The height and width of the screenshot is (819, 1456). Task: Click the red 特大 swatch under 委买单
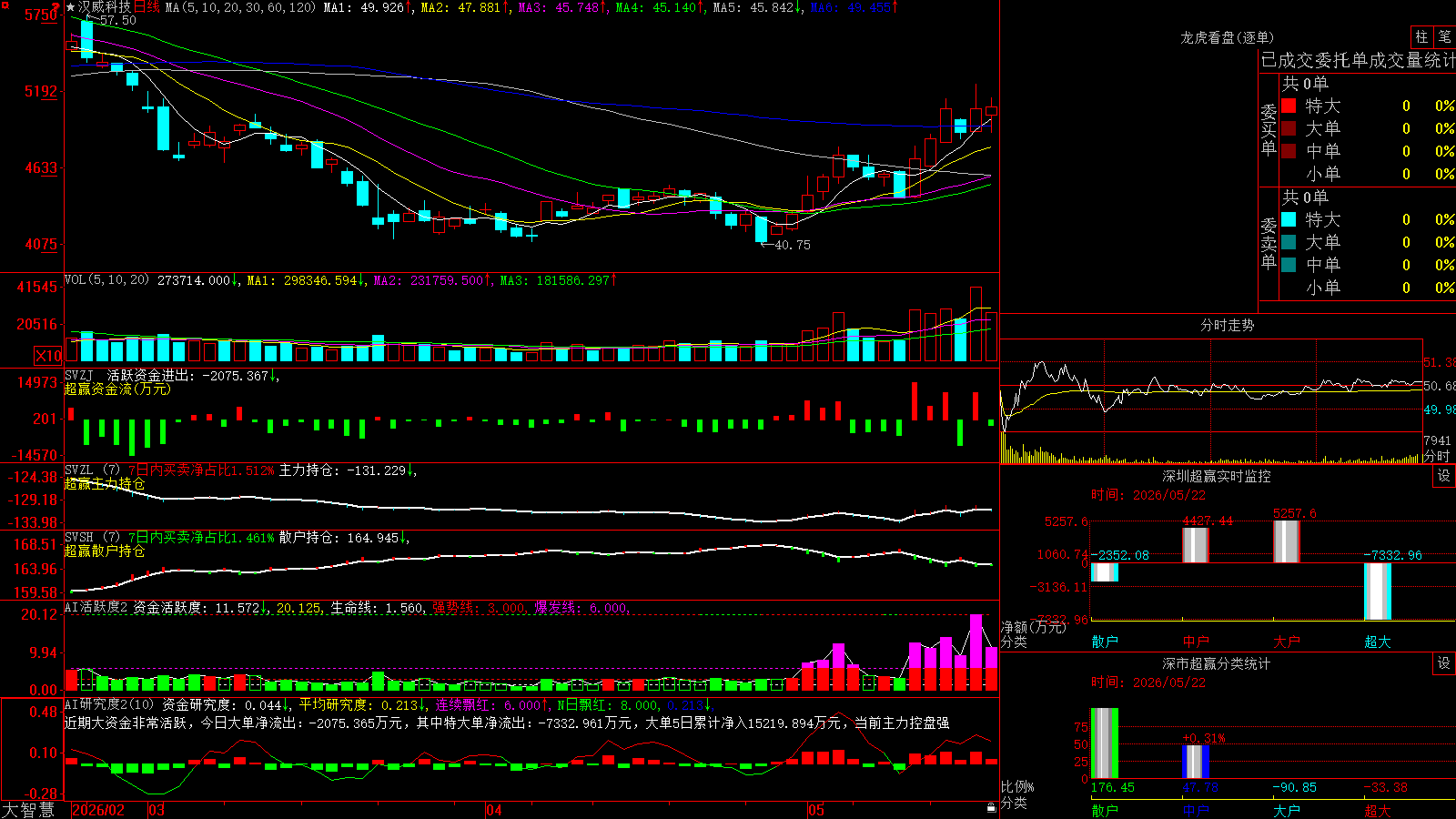point(1289,106)
